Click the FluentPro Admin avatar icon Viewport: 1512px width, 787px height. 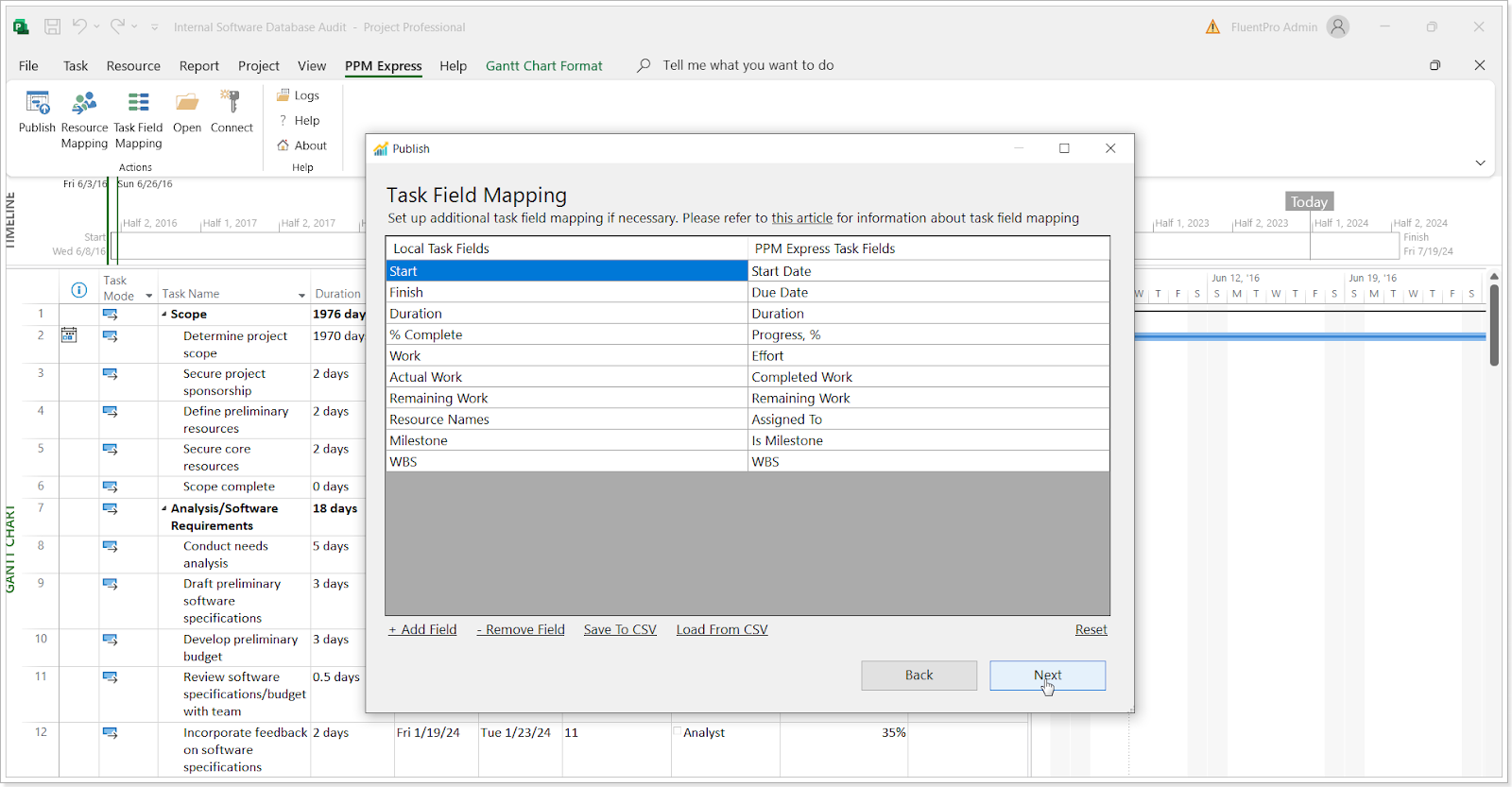(1338, 26)
